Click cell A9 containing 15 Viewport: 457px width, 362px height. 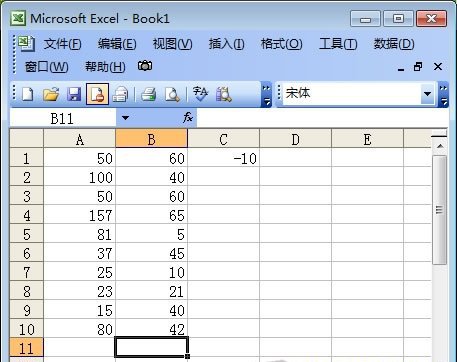(79, 310)
